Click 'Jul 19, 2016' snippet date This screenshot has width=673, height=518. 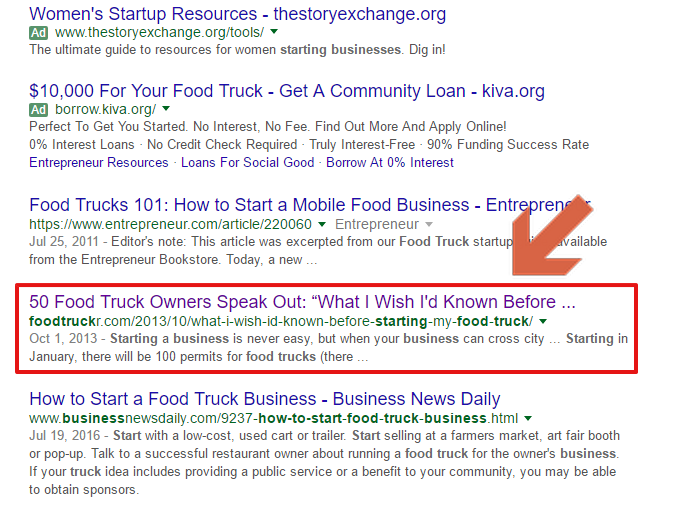tap(64, 436)
